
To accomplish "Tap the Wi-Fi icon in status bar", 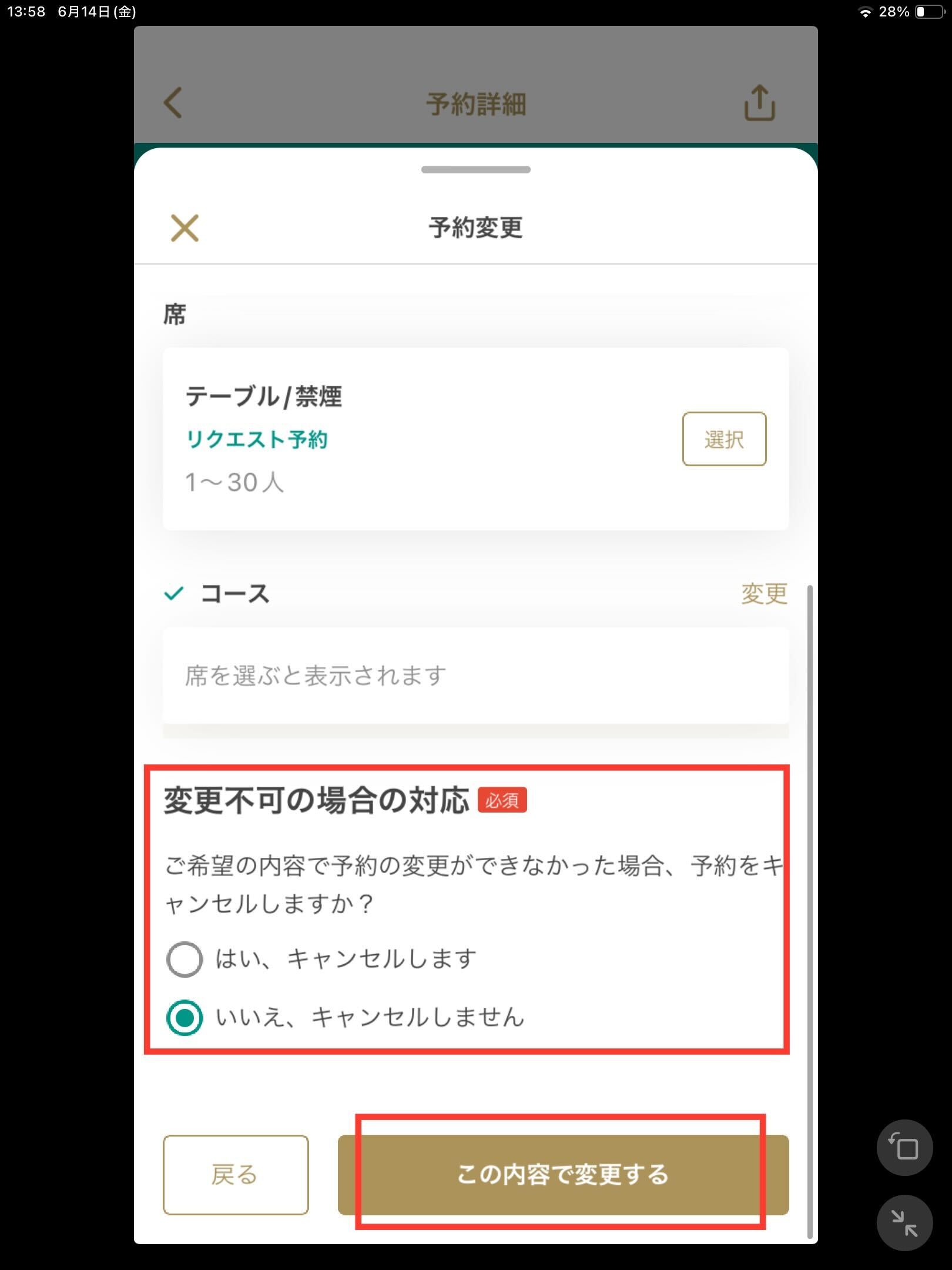I will (865, 12).
